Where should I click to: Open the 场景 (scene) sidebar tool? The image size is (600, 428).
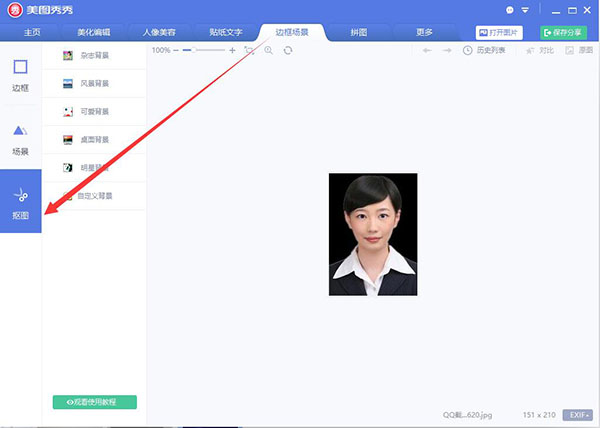(x=20, y=138)
